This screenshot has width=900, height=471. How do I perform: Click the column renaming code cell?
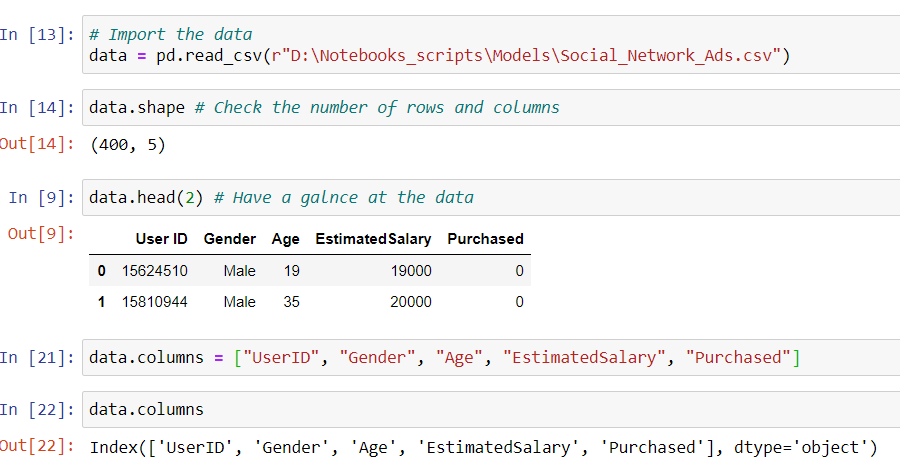(x=490, y=357)
